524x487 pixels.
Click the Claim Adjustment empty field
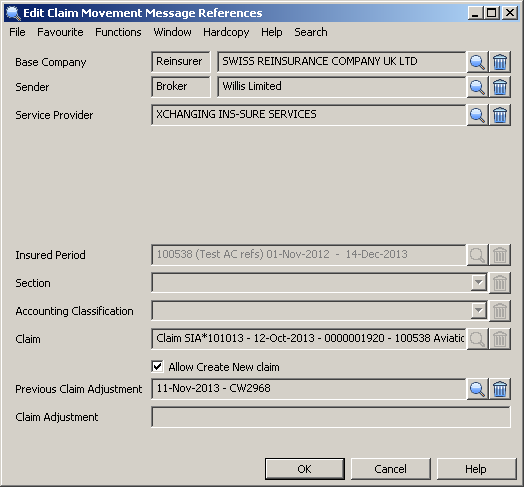point(331,417)
